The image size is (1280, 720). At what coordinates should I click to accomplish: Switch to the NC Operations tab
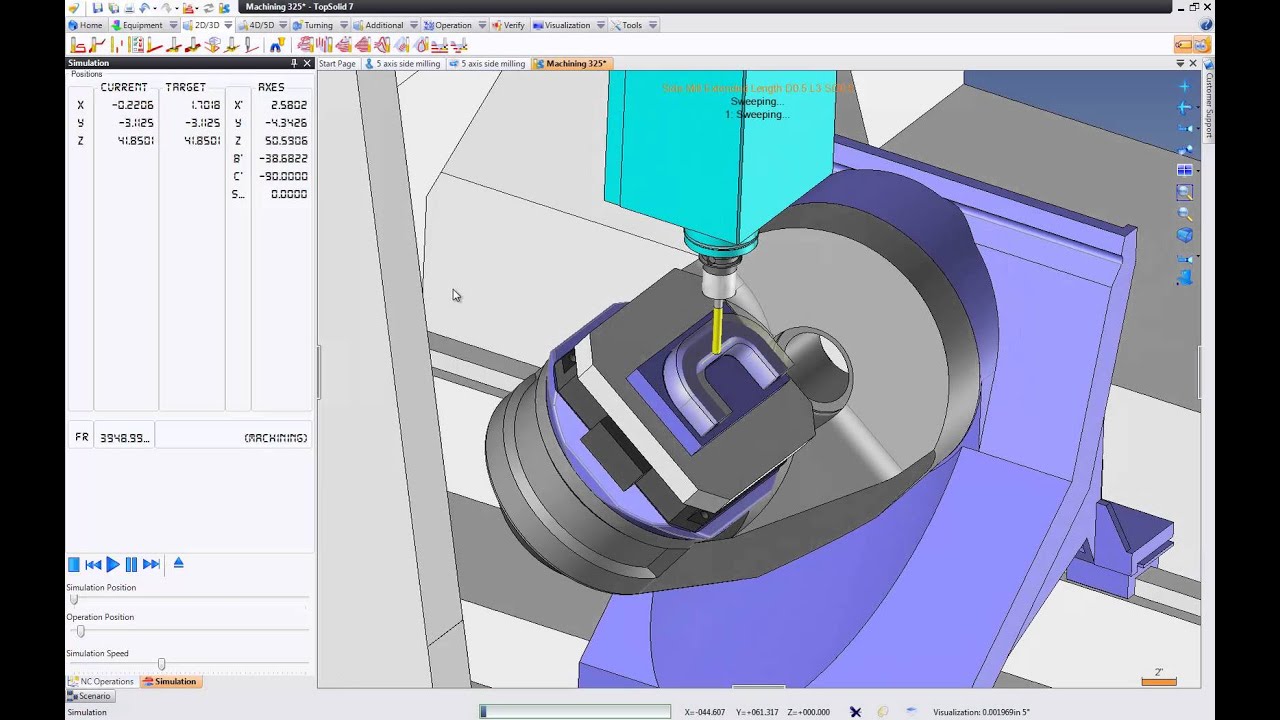tap(100, 682)
